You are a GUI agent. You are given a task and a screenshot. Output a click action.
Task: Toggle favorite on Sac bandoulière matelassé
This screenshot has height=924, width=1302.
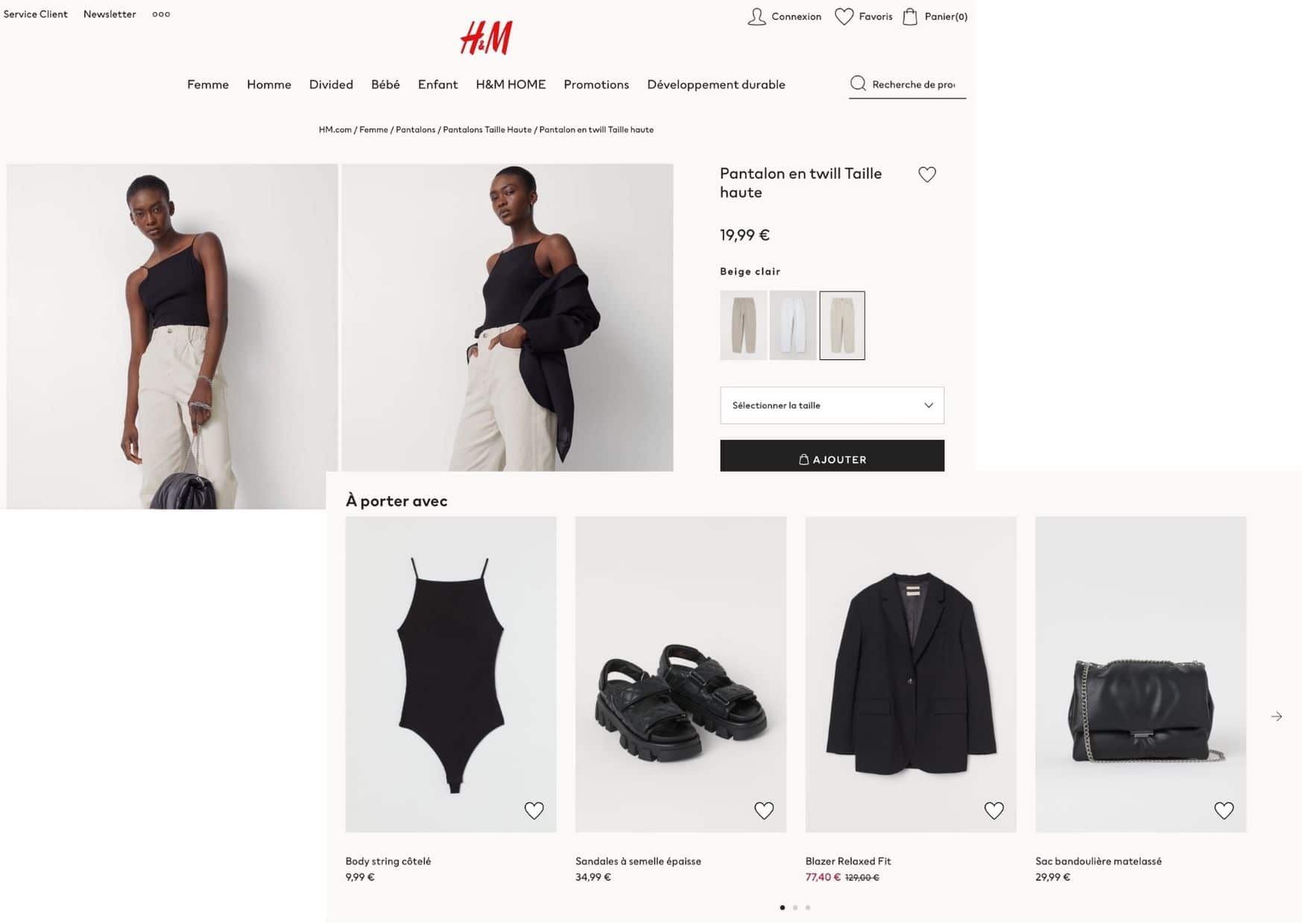[1224, 810]
